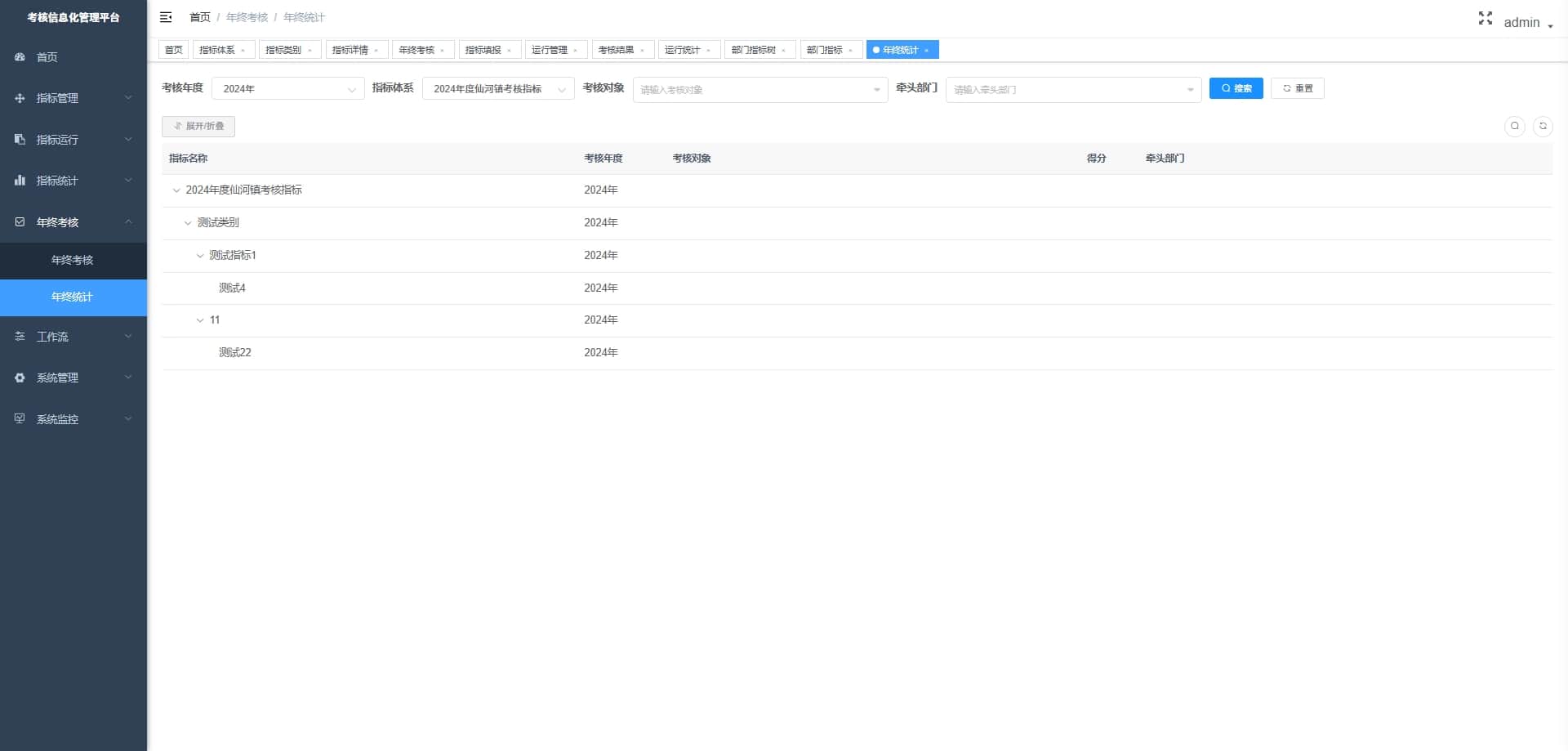Click the 系统监控 monitor icon
This screenshot has width=1568, height=751.
(20, 419)
